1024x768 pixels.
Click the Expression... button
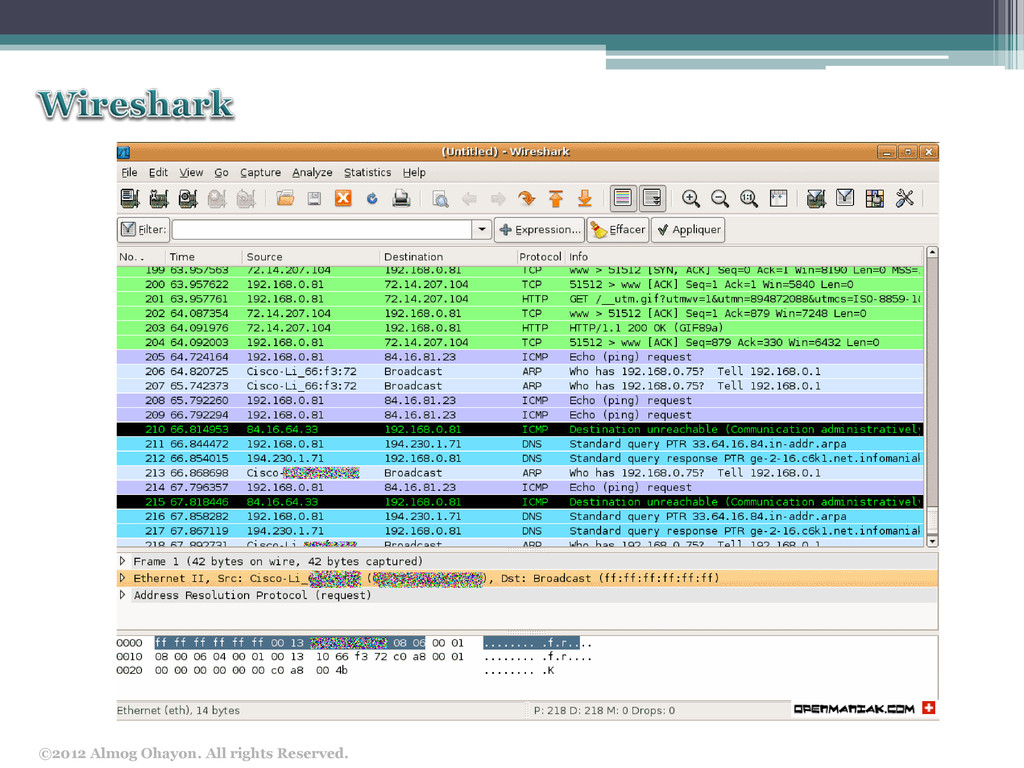[x=539, y=230]
